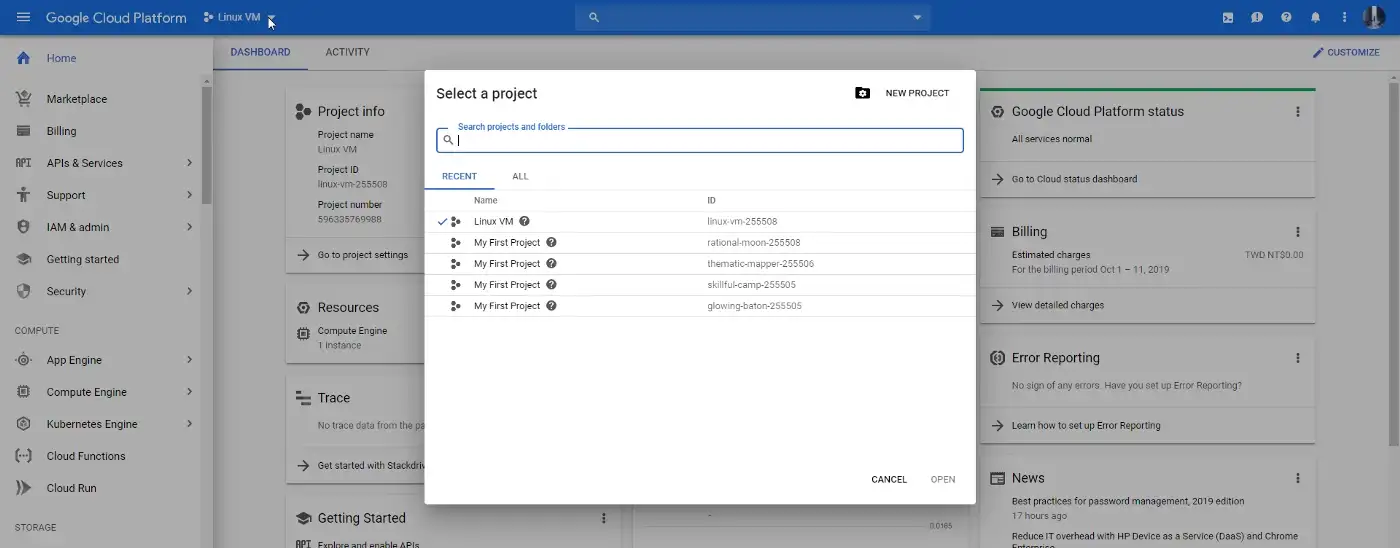Click the Search projects and folders field
The height and width of the screenshot is (548, 1400).
[x=700, y=140]
